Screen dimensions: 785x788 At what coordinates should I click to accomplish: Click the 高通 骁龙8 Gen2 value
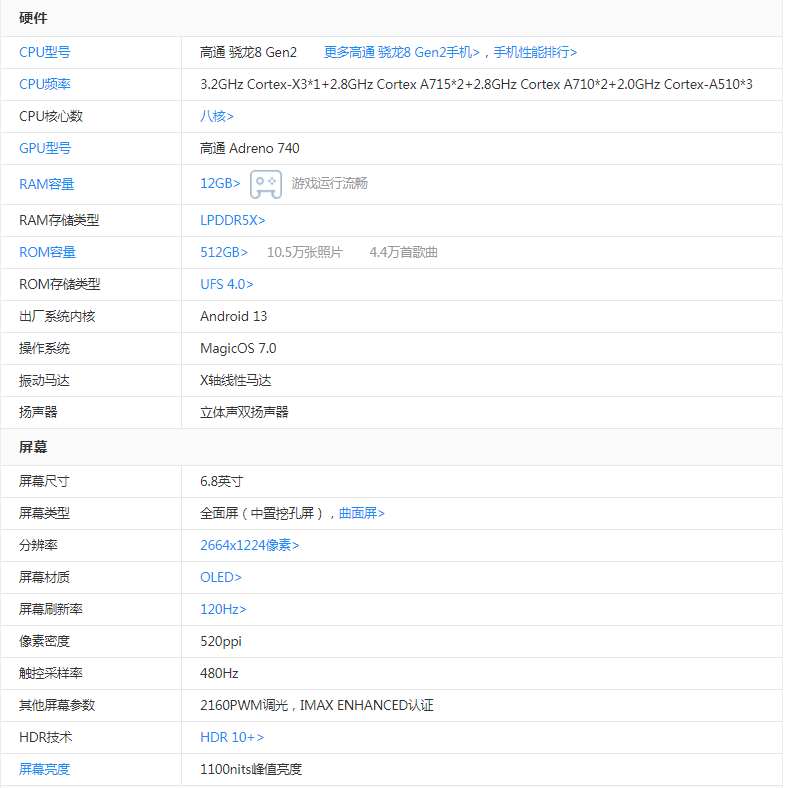[x=248, y=52]
